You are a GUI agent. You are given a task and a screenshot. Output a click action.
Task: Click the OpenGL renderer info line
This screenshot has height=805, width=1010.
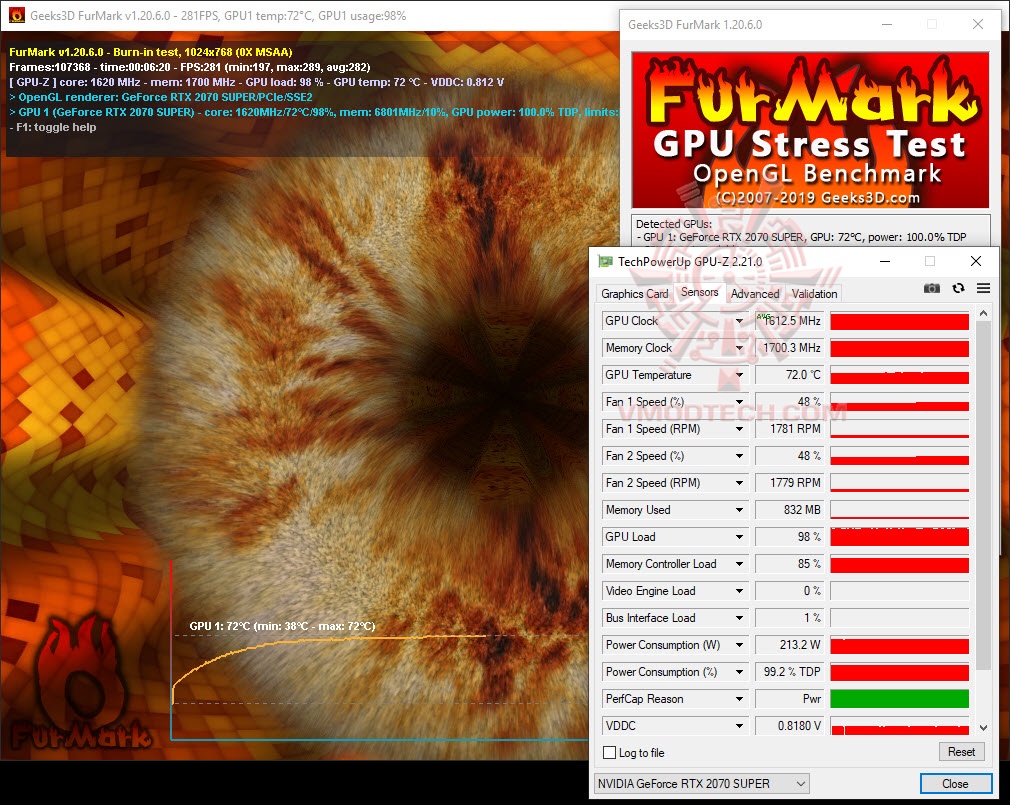pos(161,97)
